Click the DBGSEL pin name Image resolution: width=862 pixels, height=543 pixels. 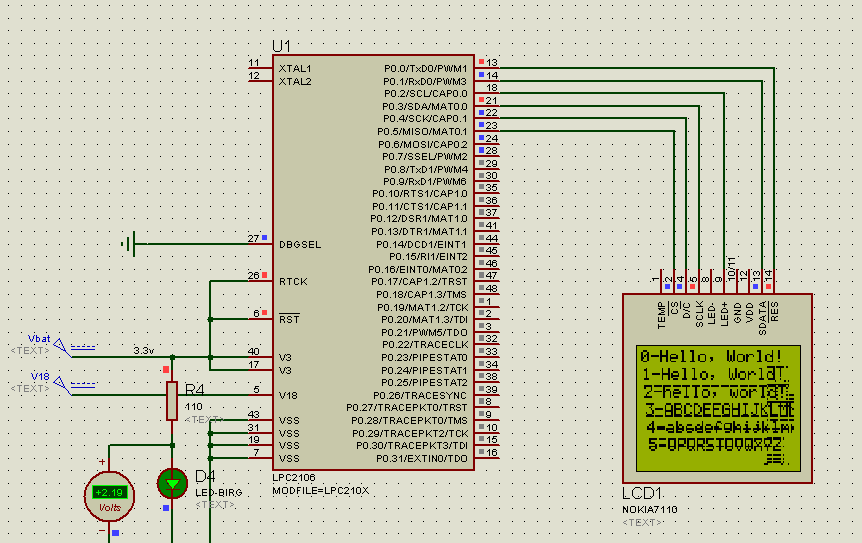tap(300, 245)
